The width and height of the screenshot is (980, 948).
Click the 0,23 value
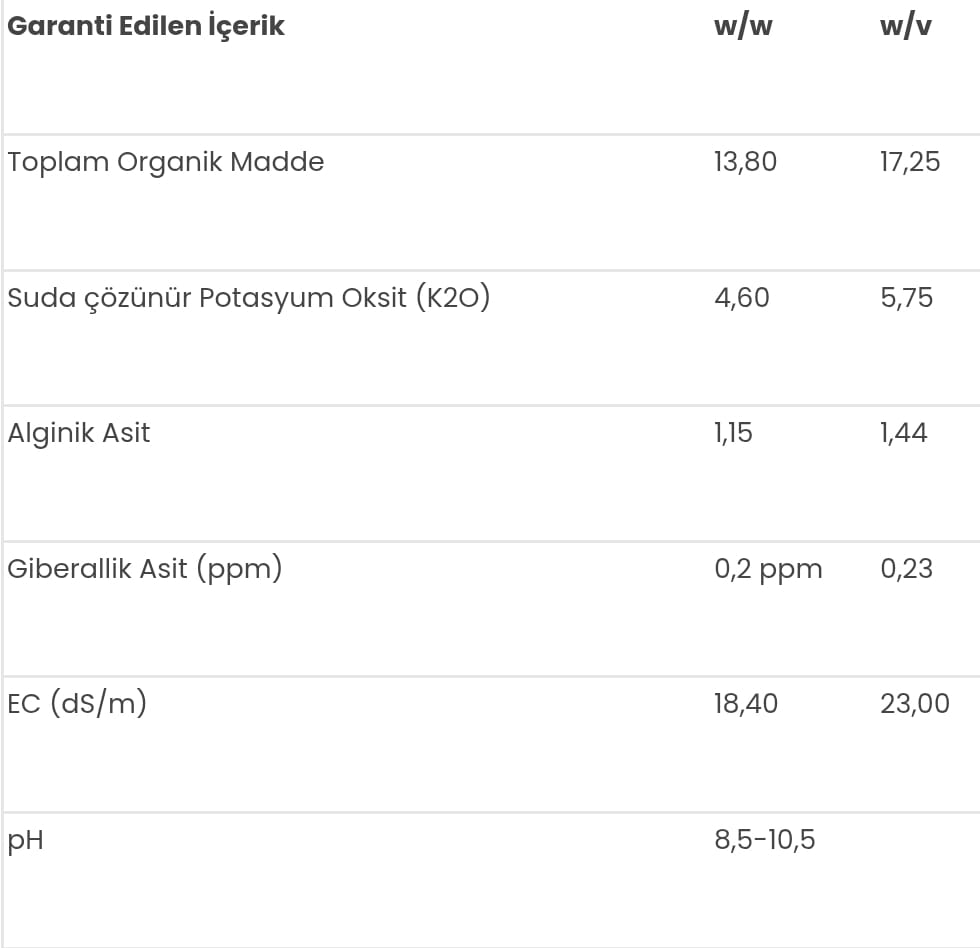click(907, 569)
